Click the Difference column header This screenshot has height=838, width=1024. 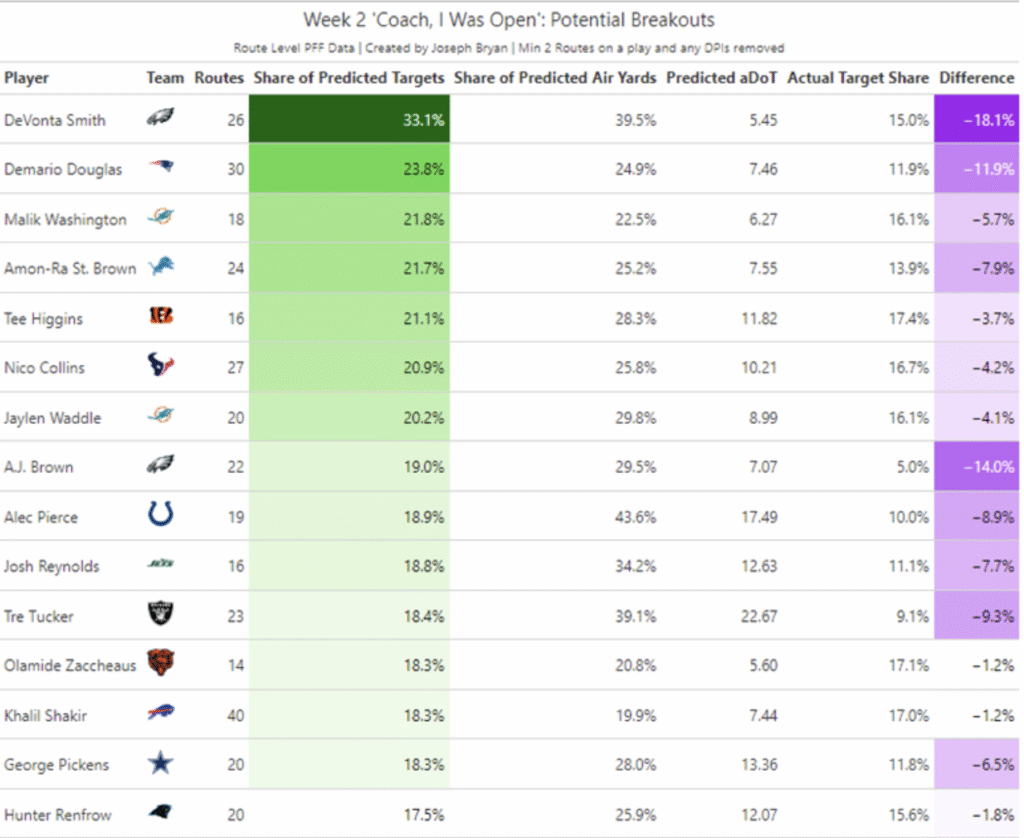pyautogui.click(x=976, y=78)
